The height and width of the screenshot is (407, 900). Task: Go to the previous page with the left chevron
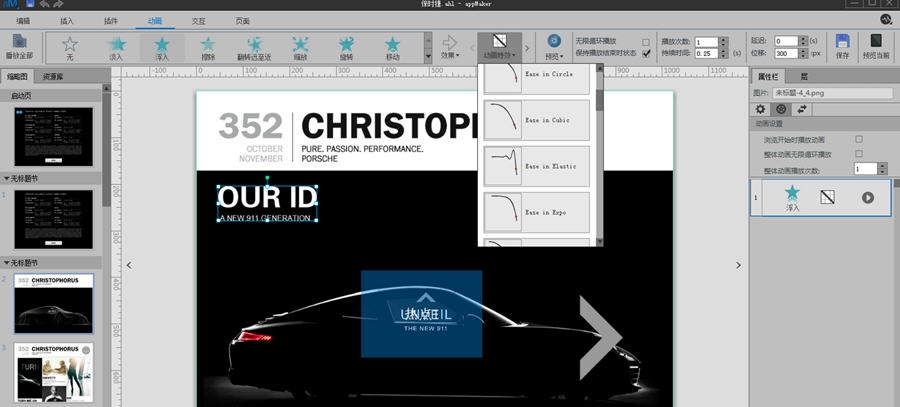click(x=129, y=265)
